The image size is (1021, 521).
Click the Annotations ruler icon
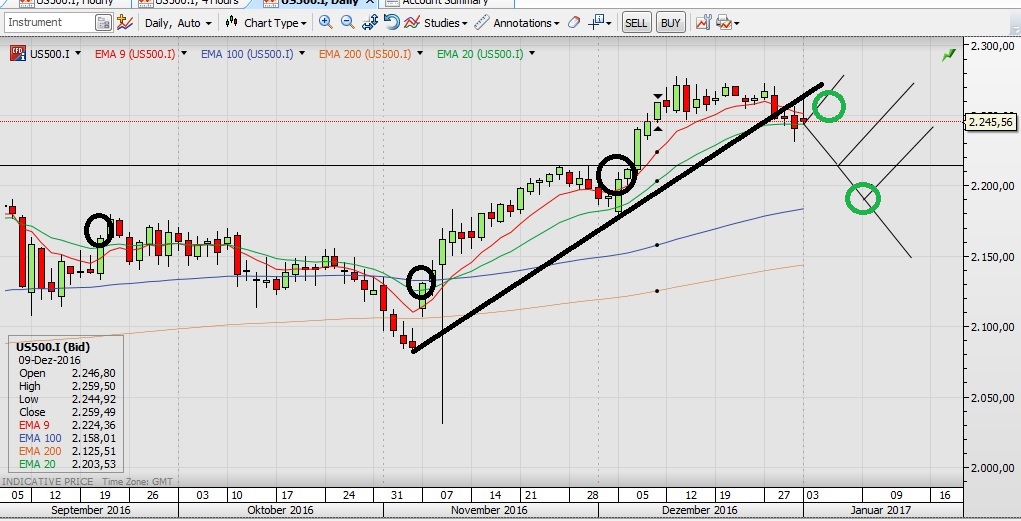point(482,23)
